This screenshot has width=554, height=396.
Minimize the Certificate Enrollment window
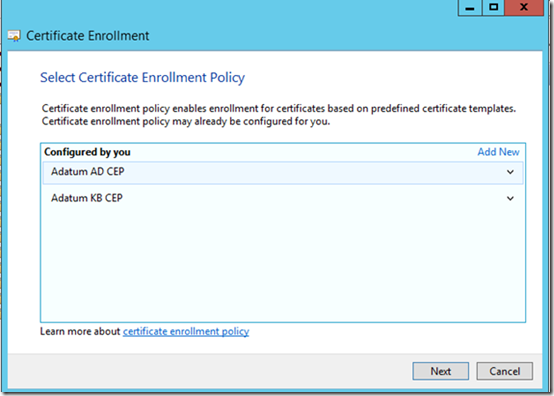tap(470, 8)
